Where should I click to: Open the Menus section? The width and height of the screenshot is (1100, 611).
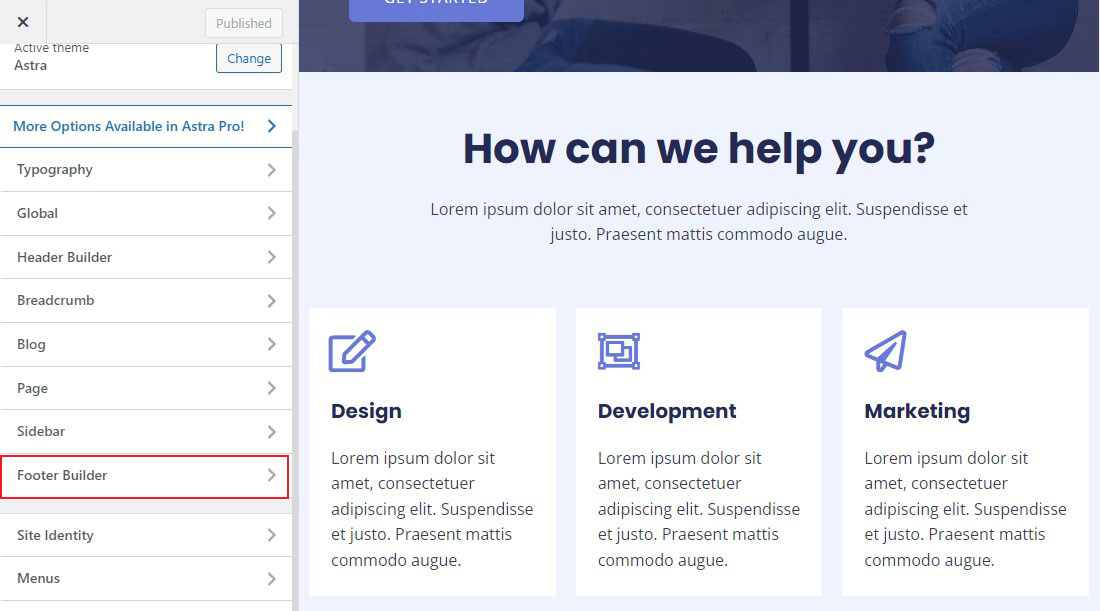[x=145, y=579]
